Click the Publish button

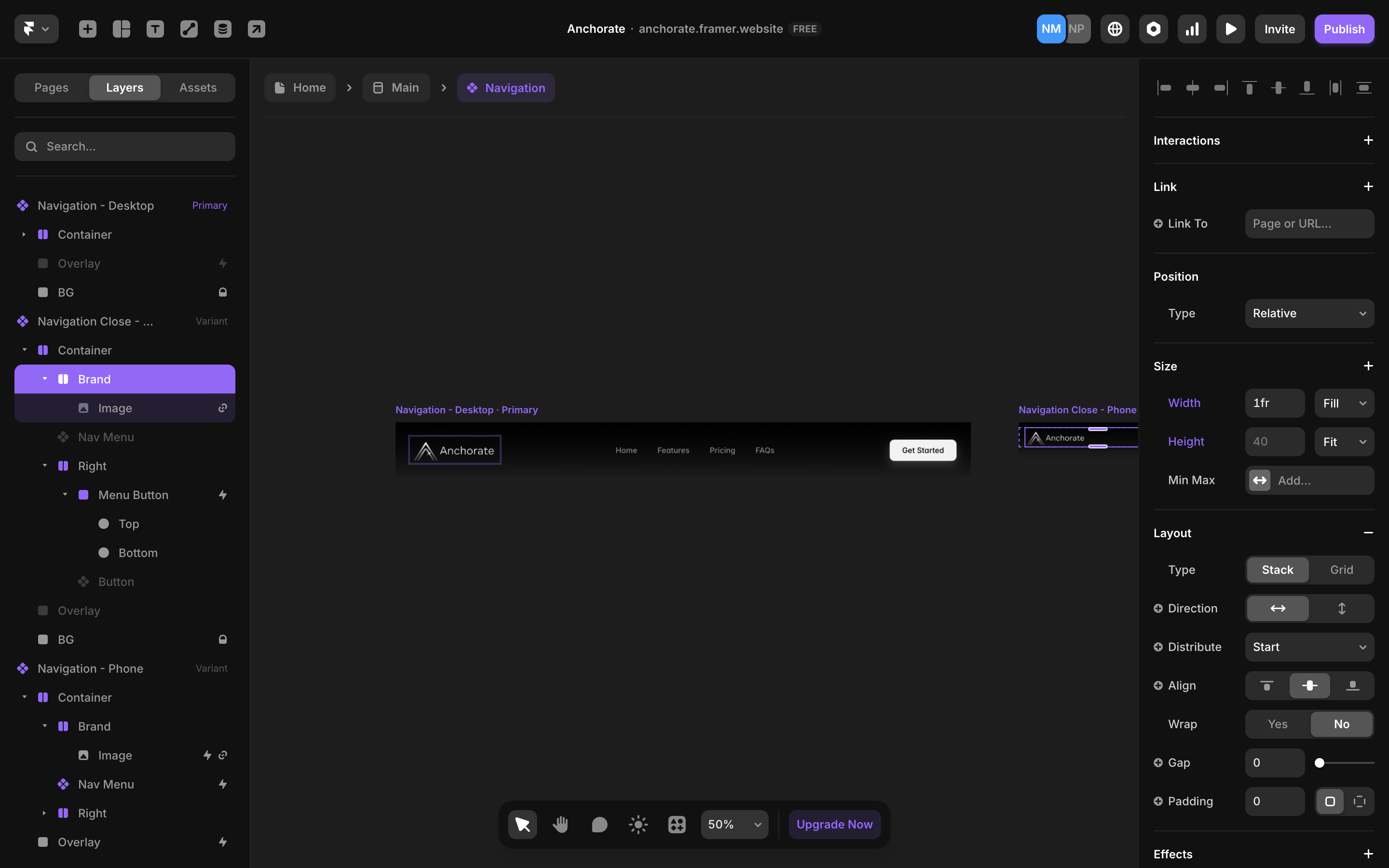(x=1344, y=29)
